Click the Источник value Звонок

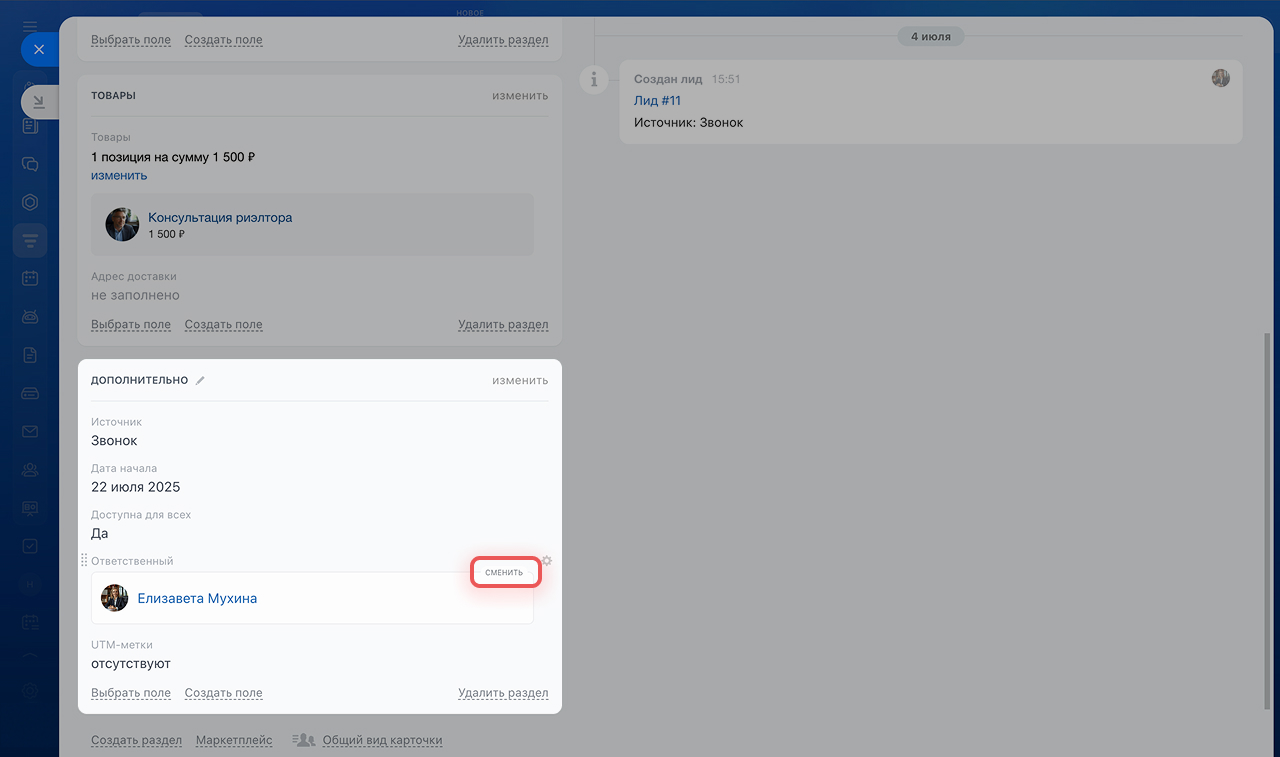pyautogui.click(x=114, y=440)
